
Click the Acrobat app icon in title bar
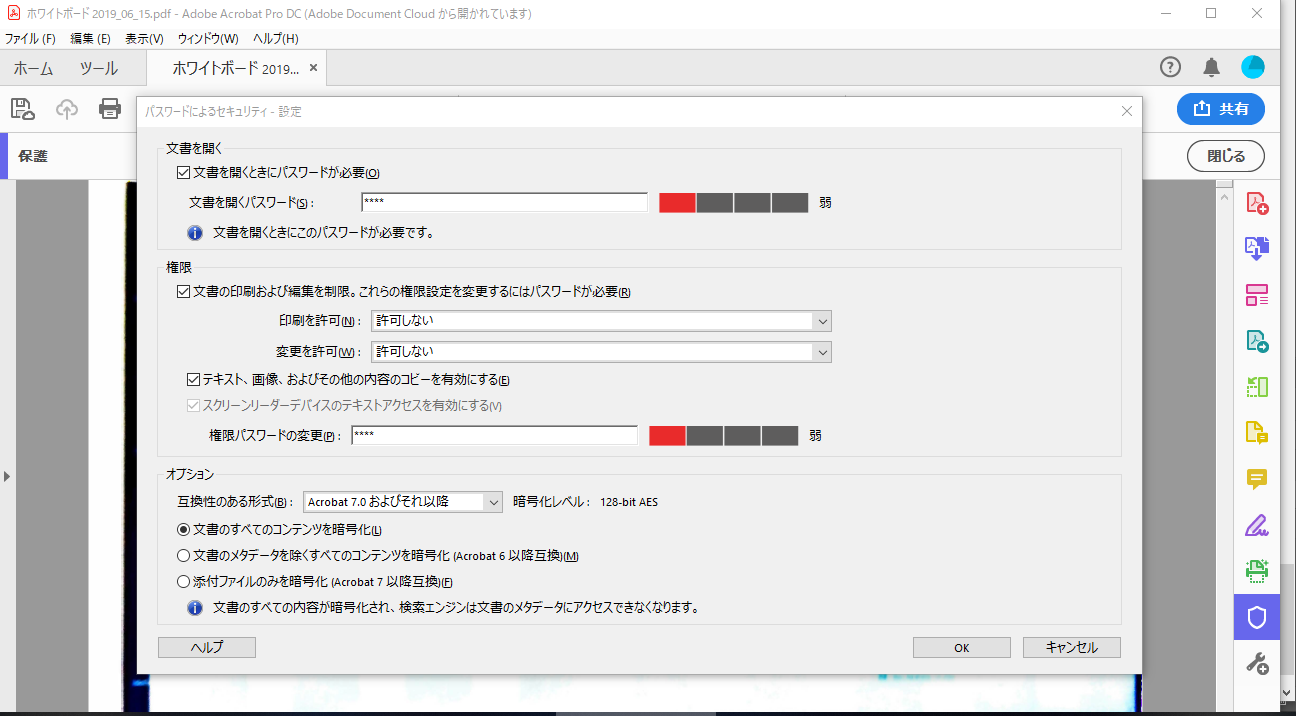[x=14, y=14]
